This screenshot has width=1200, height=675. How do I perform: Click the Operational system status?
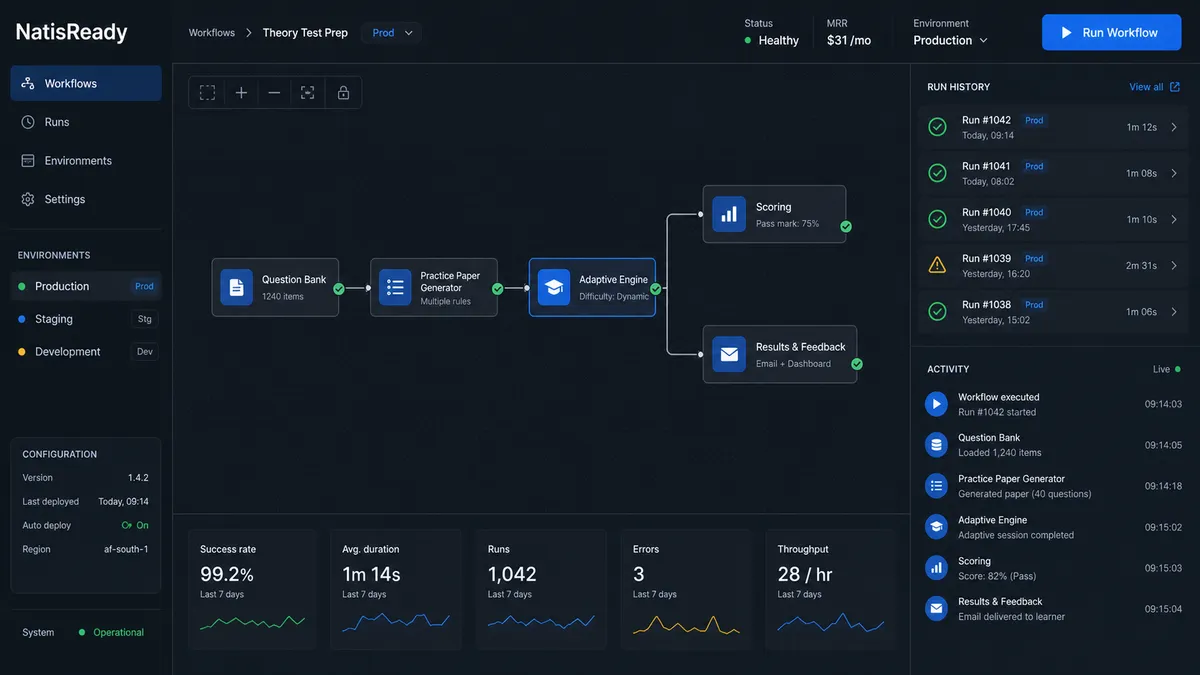(112, 632)
